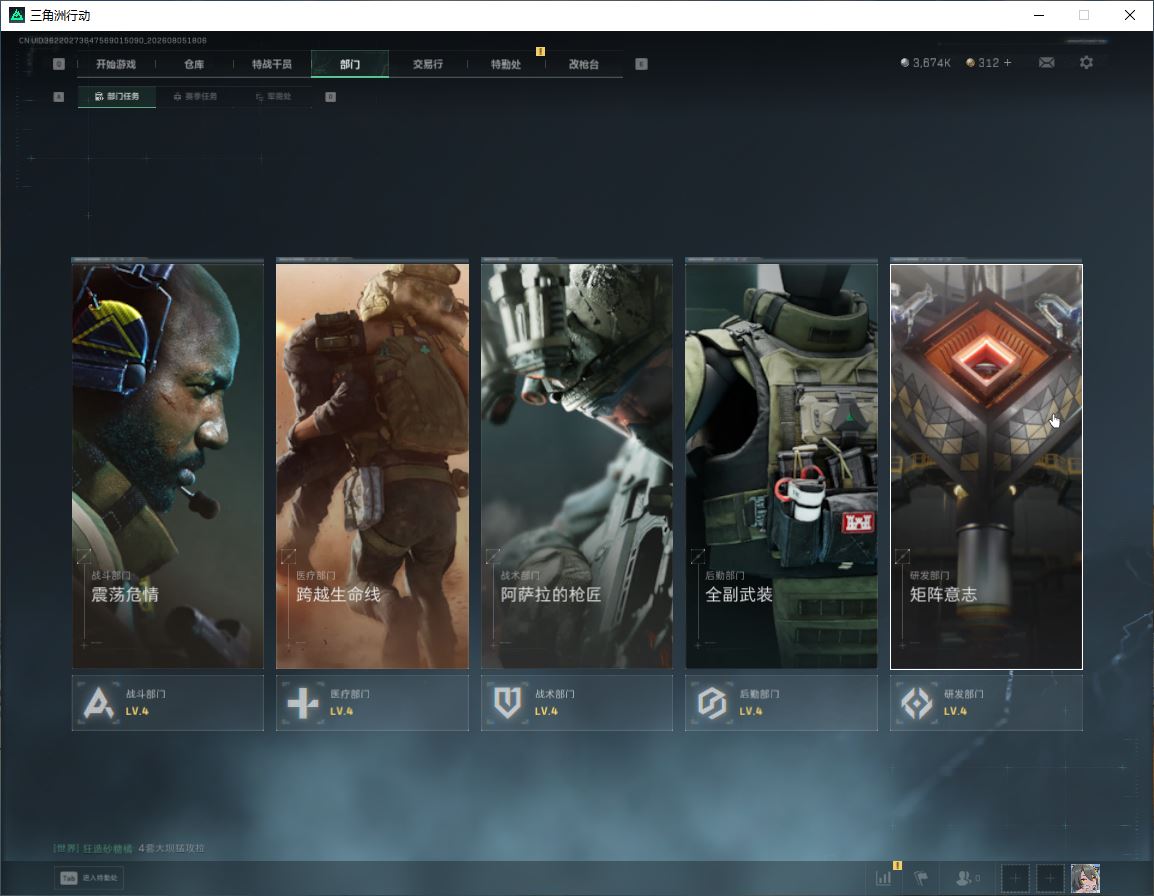1154x896 pixels.
Task: Click the 研发部门 level label
Action: (x=955, y=711)
